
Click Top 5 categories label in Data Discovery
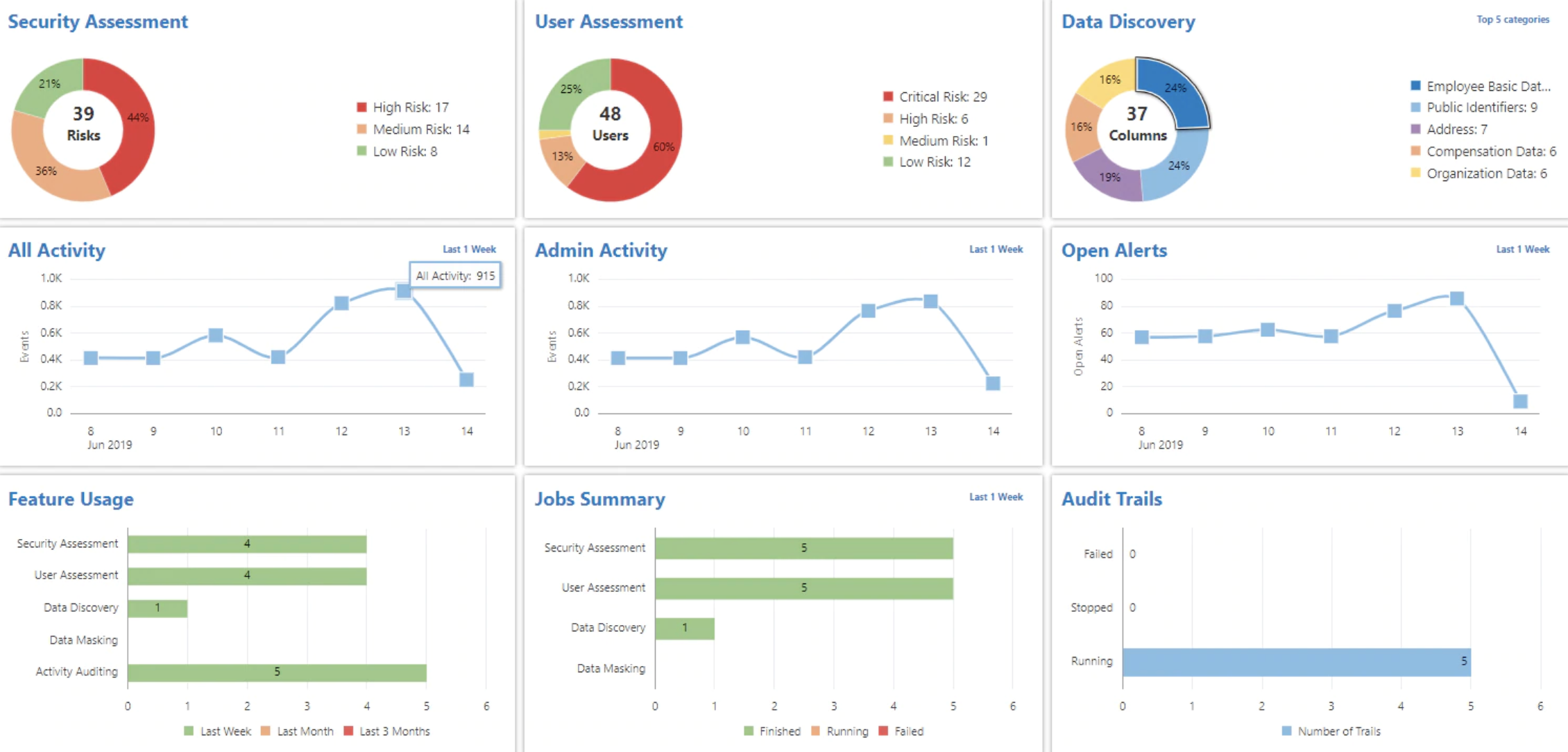[x=1512, y=19]
